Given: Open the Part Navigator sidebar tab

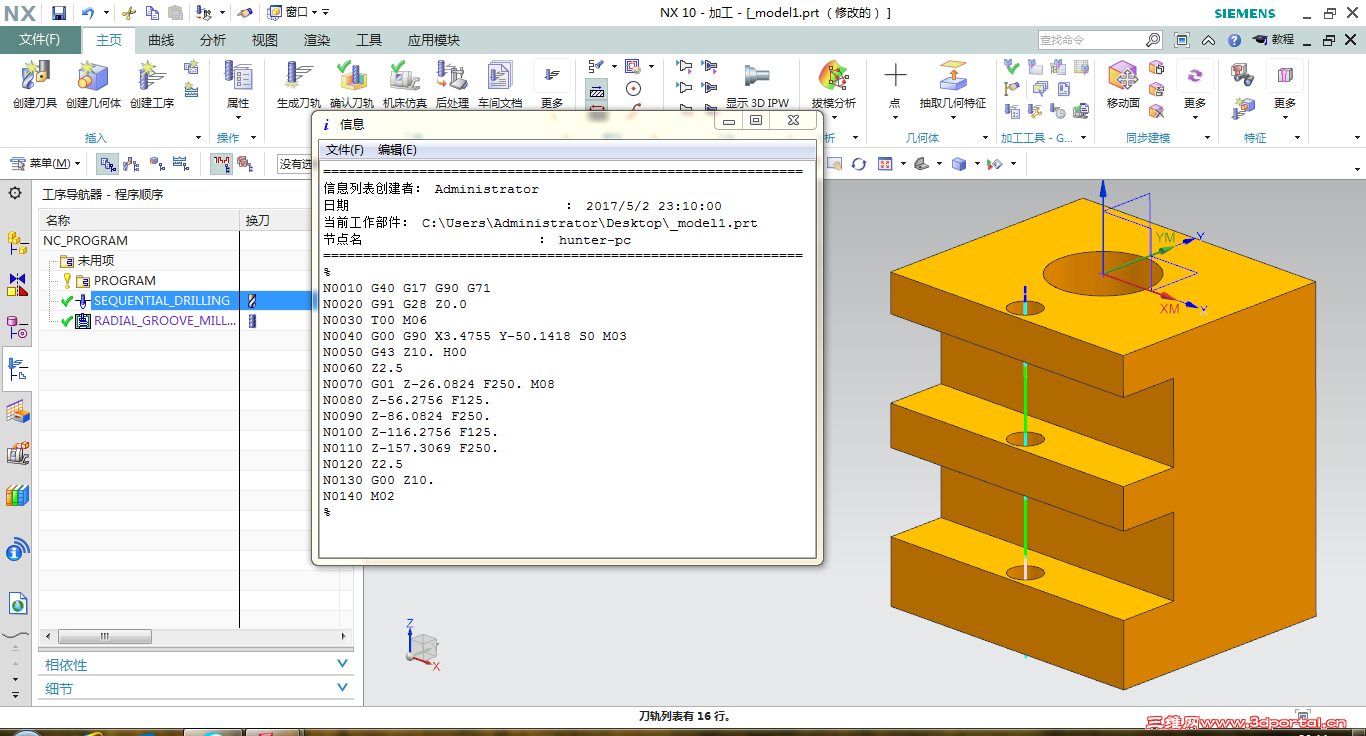Looking at the screenshot, I should [x=17, y=327].
